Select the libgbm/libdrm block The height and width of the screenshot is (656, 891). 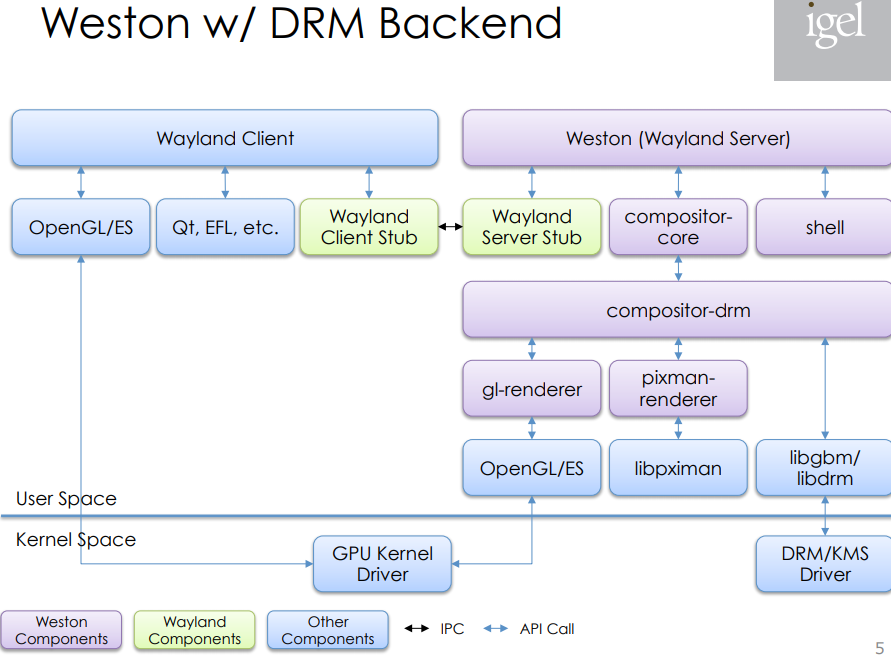pyautogui.click(x=823, y=467)
